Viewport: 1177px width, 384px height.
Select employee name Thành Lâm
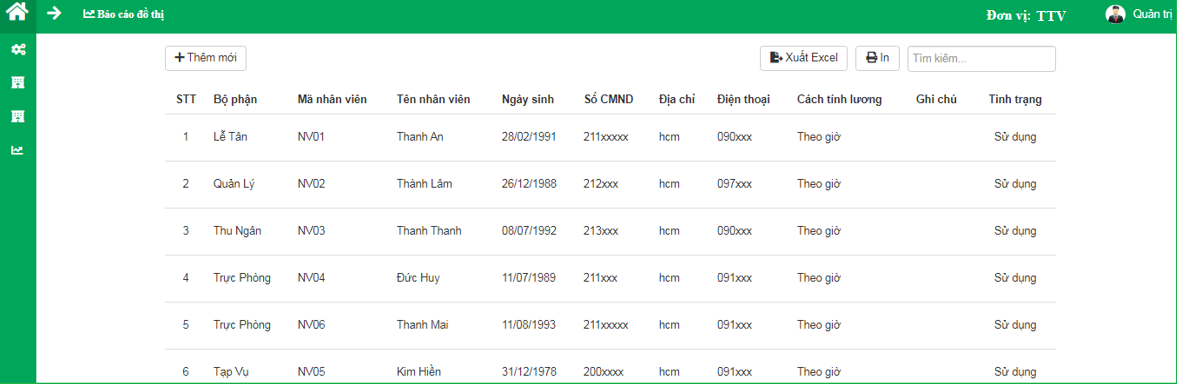[x=425, y=184]
